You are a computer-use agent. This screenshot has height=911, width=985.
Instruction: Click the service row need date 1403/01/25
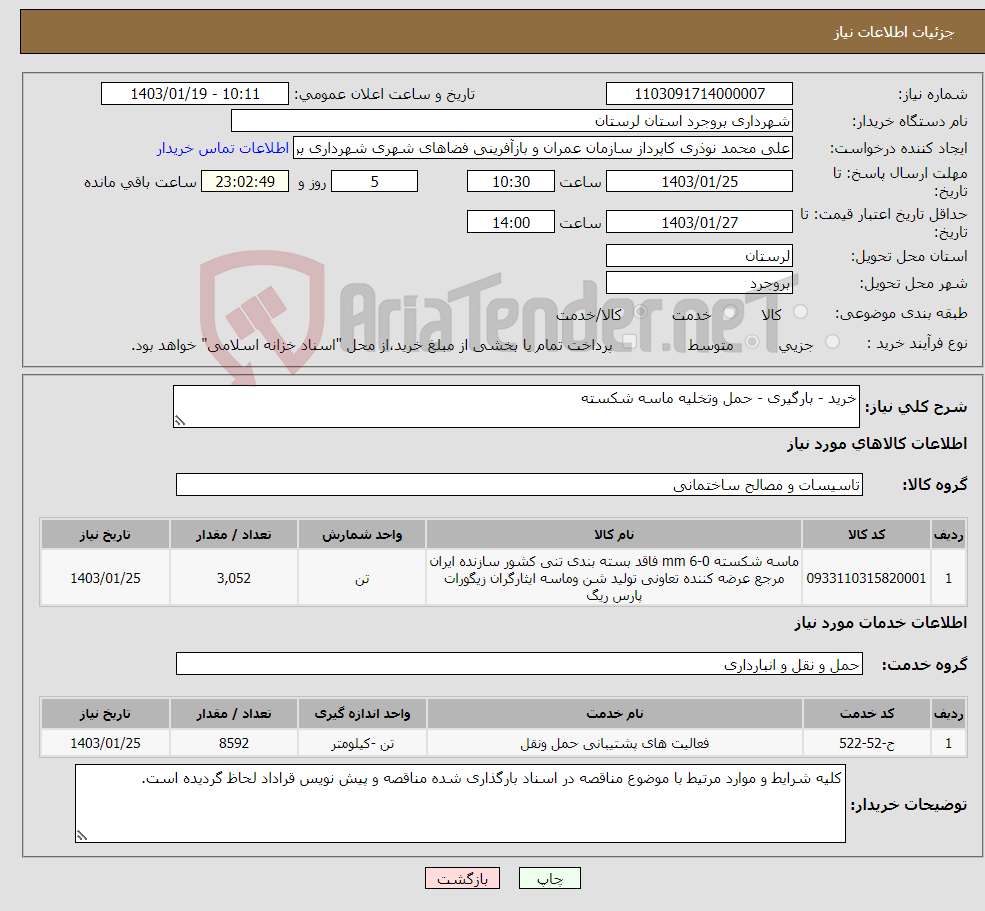[106, 743]
